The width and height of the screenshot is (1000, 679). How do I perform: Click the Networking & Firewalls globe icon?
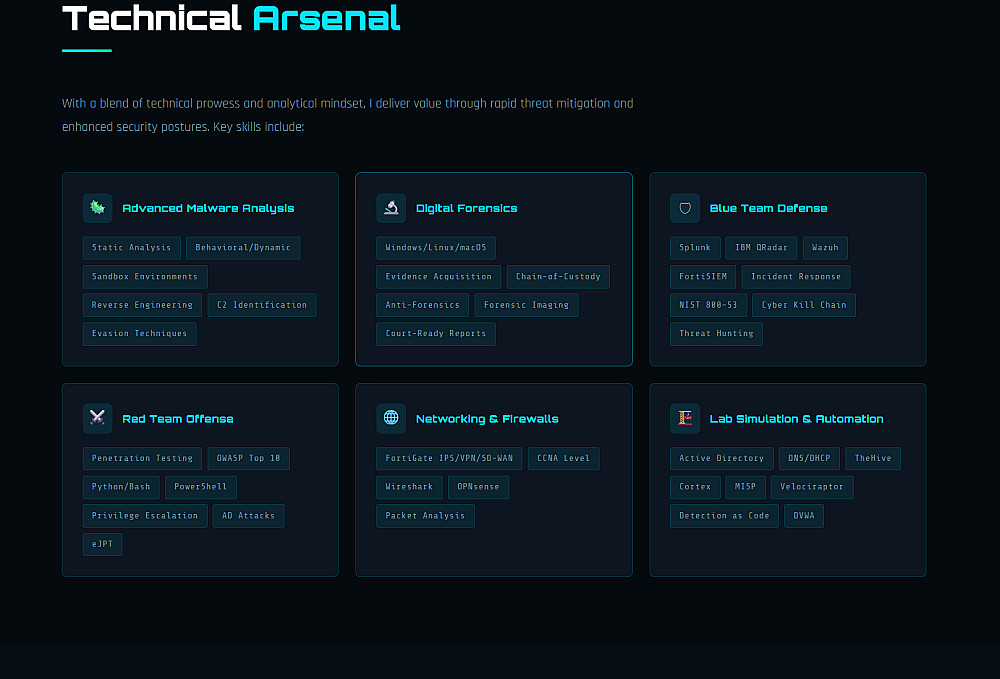pyautogui.click(x=391, y=418)
